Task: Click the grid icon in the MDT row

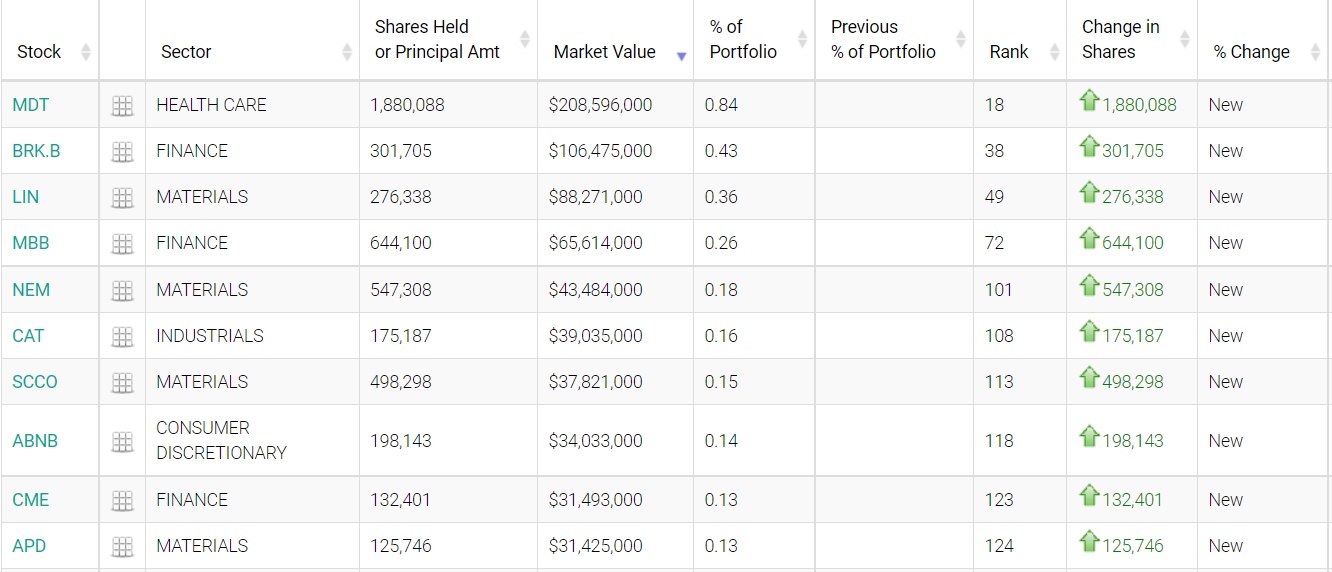Action: click(x=122, y=105)
